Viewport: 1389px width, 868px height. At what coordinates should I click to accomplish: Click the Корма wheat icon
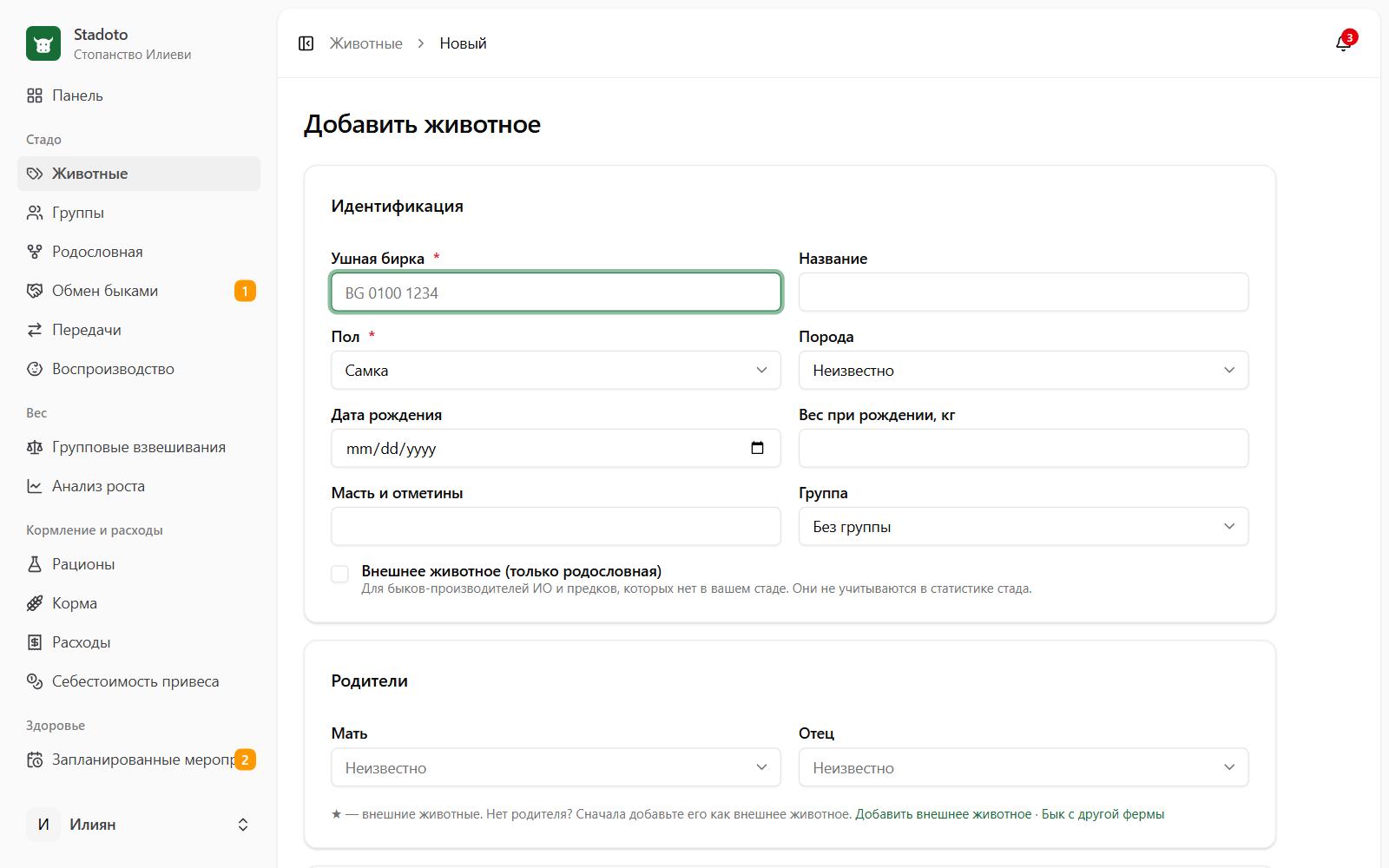point(35,603)
